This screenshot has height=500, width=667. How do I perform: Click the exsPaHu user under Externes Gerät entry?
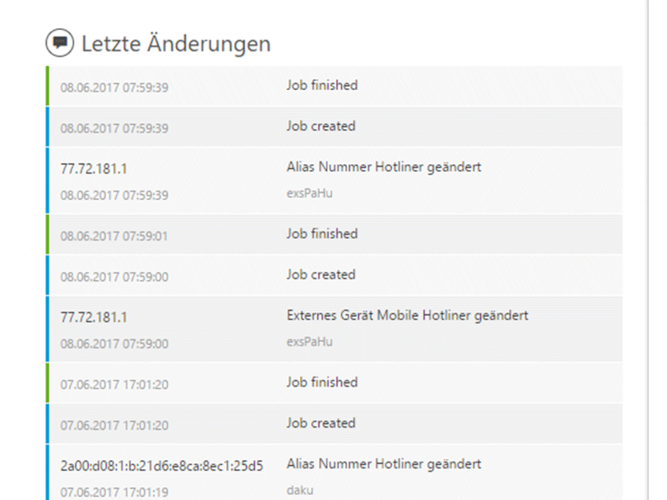(x=309, y=342)
